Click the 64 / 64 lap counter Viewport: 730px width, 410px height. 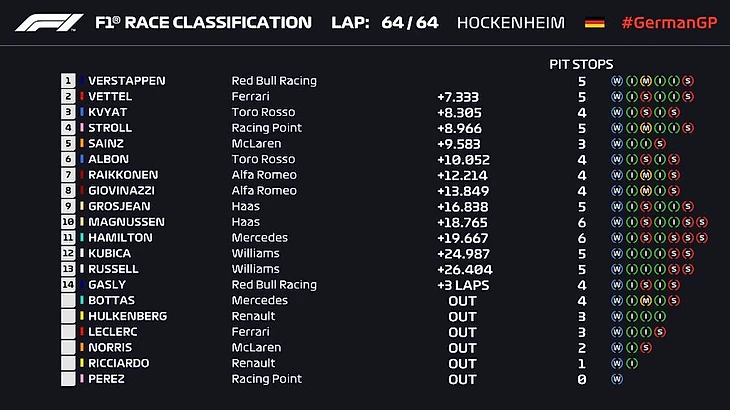pos(409,22)
